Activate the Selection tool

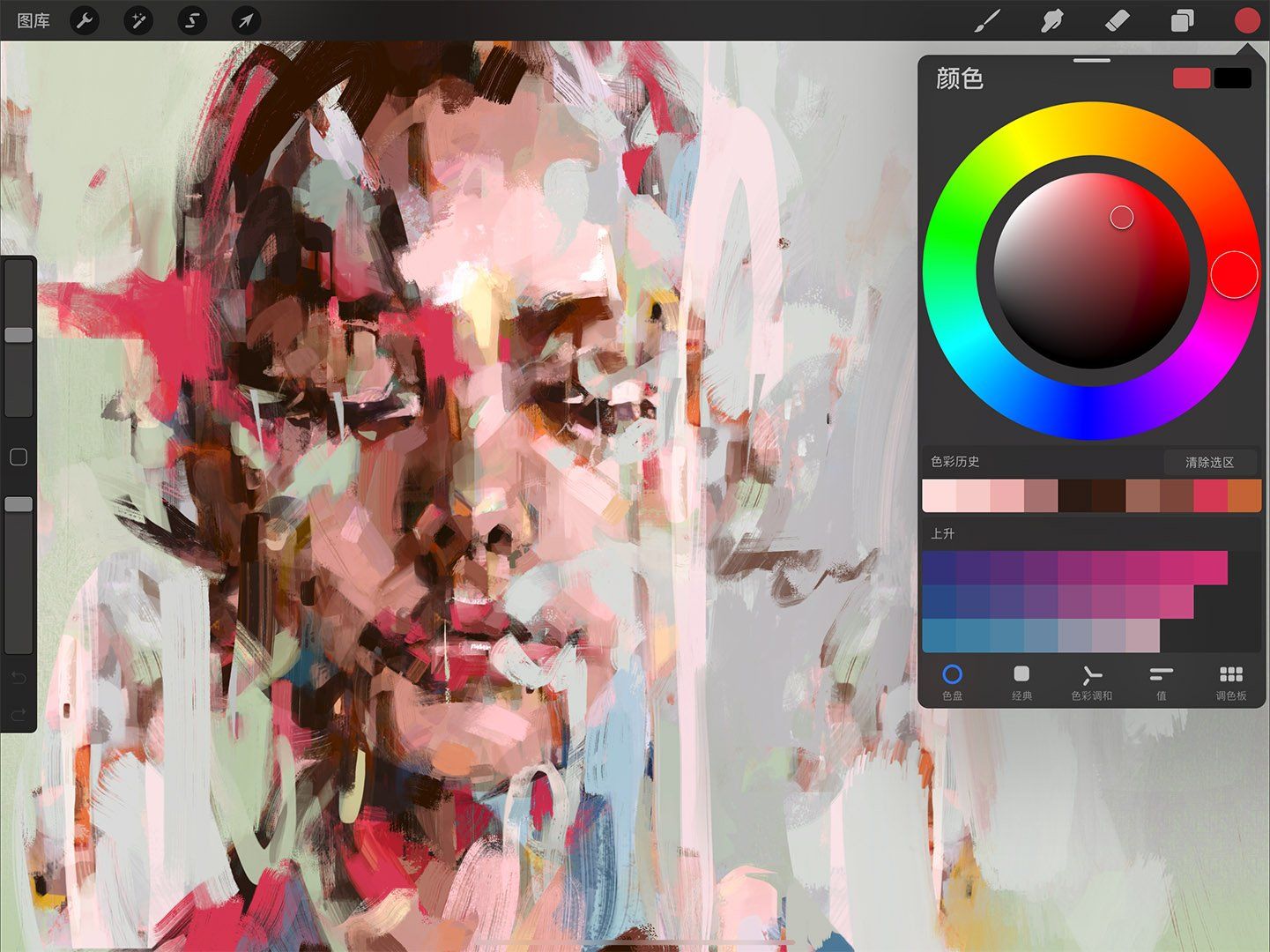pos(191,20)
